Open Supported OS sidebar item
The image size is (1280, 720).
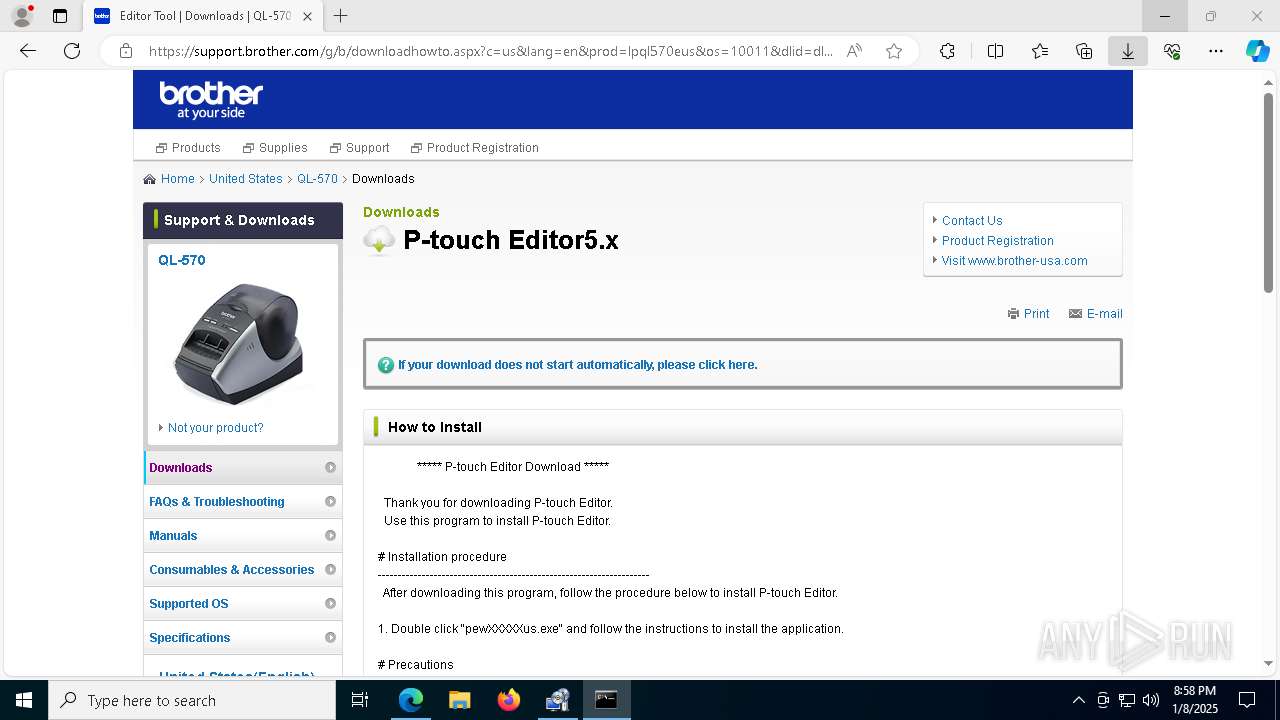coord(243,604)
